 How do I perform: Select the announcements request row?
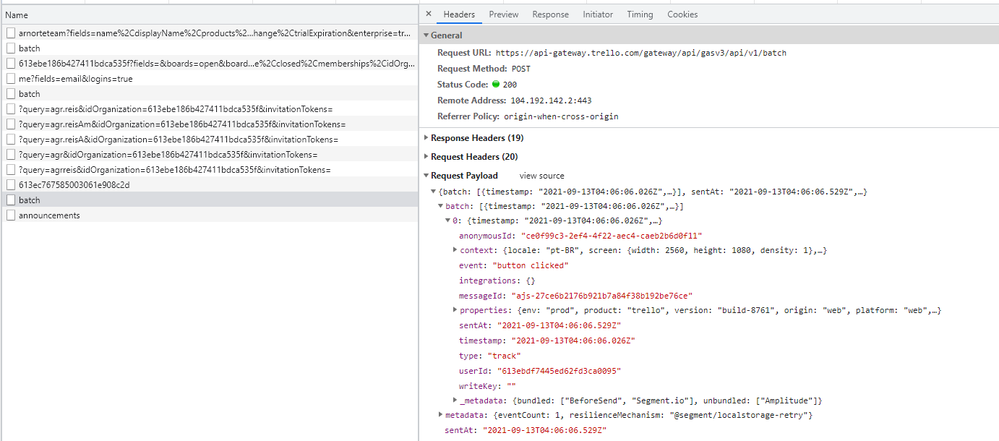click(210, 215)
